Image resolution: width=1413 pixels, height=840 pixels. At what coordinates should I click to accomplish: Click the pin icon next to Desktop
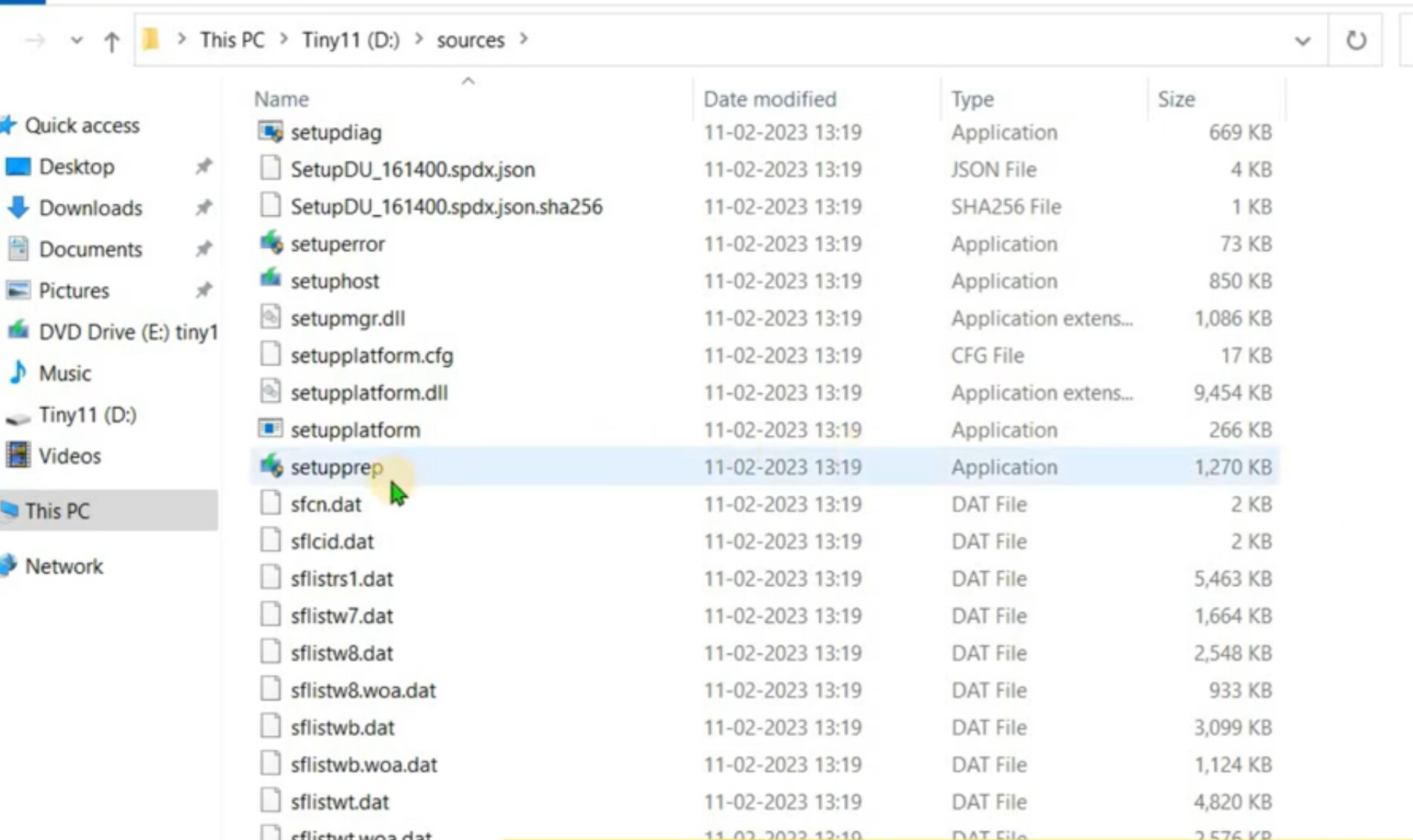(x=204, y=166)
